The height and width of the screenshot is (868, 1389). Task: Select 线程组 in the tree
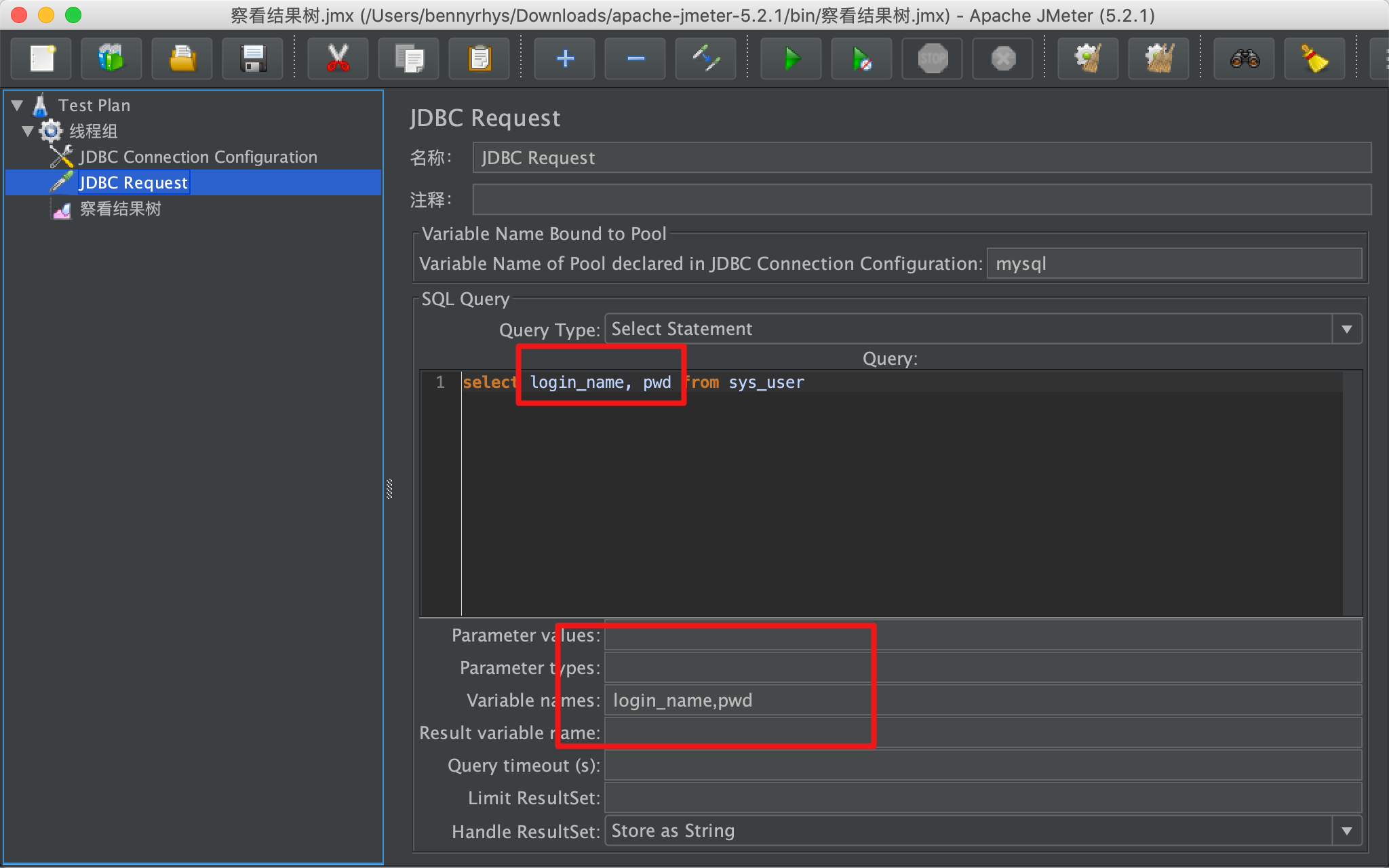point(94,131)
